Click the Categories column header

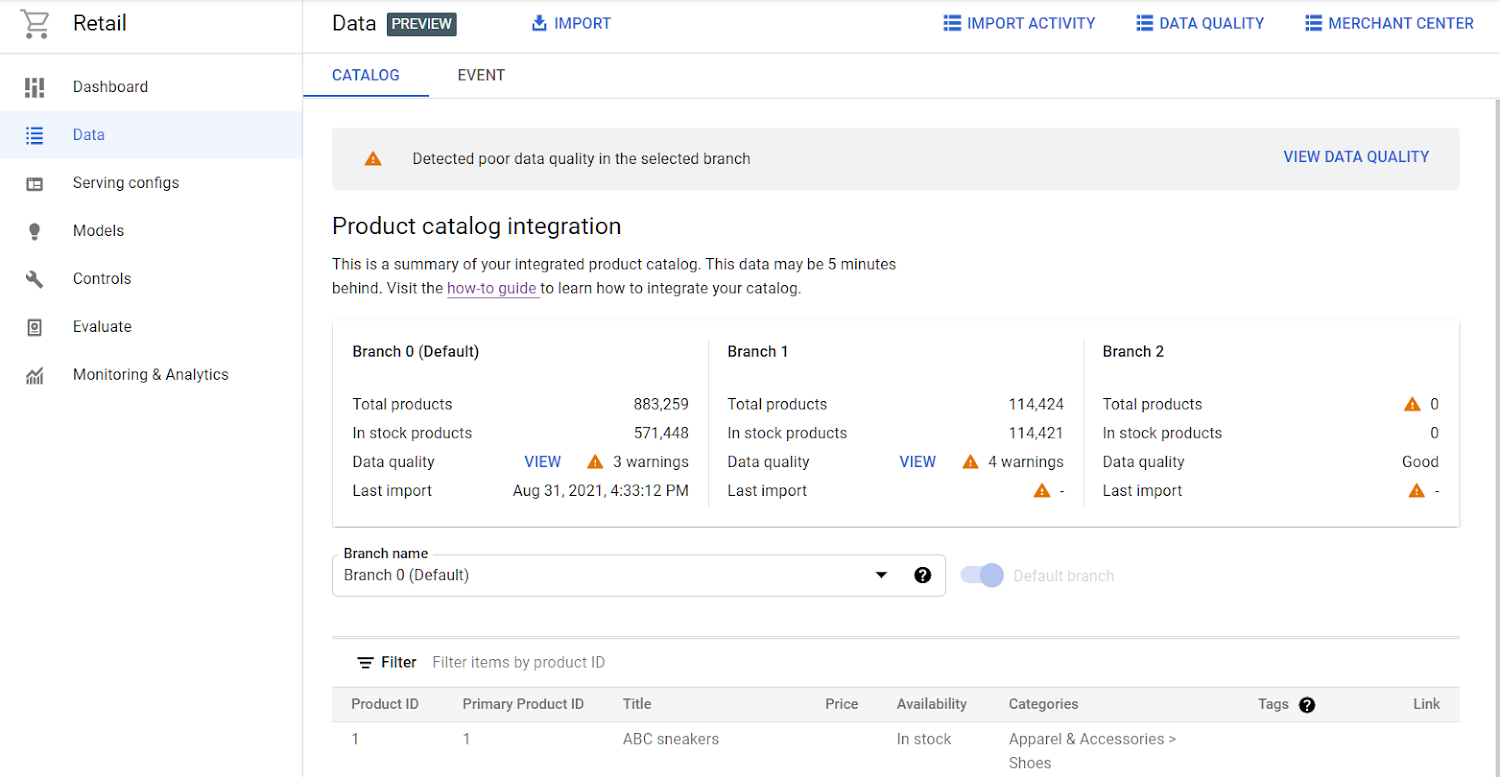pos(1044,704)
